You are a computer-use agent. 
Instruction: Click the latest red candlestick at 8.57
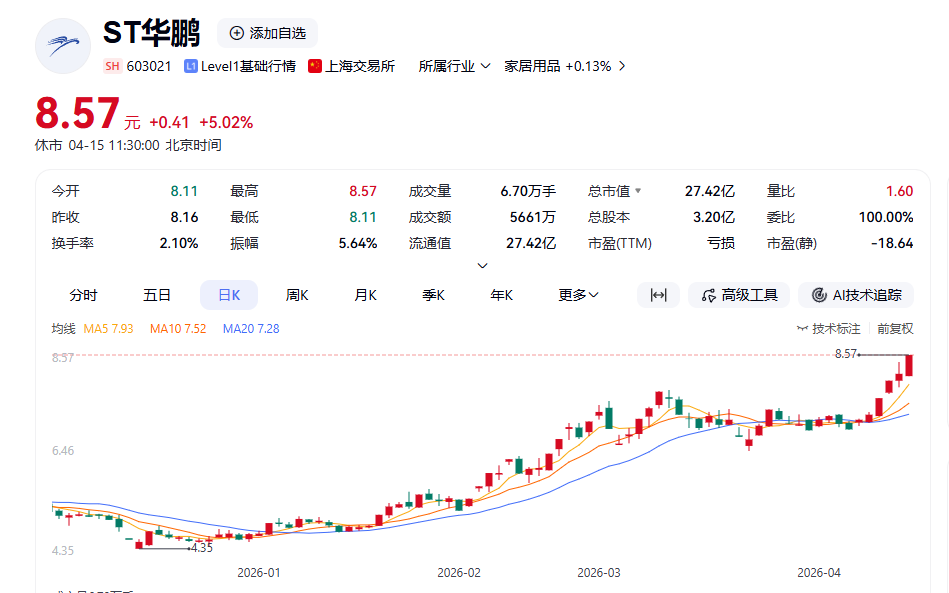(x=909, y=365)
